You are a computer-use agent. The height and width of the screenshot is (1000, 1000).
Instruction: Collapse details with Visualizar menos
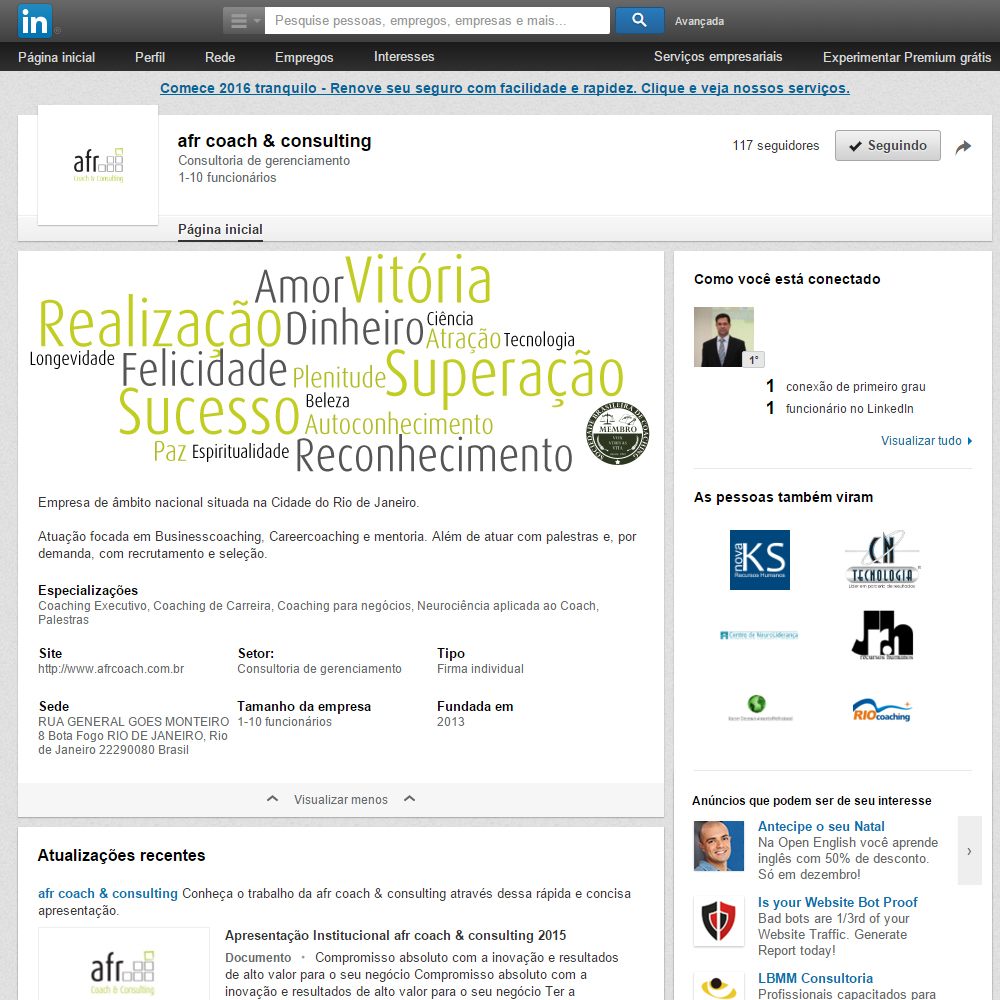(341, 799)
